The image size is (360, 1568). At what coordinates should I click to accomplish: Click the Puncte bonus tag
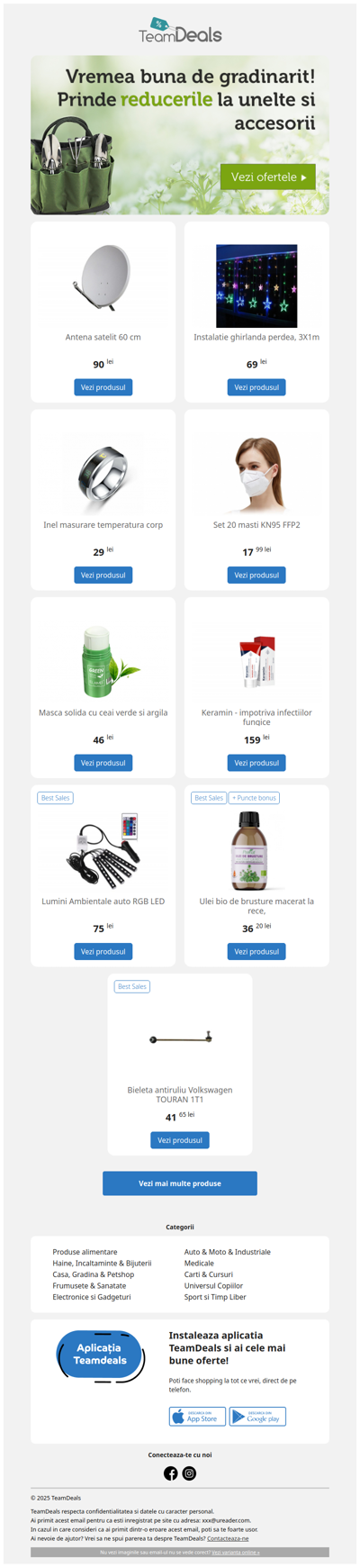pyautogui.click(x=254, y=798)
